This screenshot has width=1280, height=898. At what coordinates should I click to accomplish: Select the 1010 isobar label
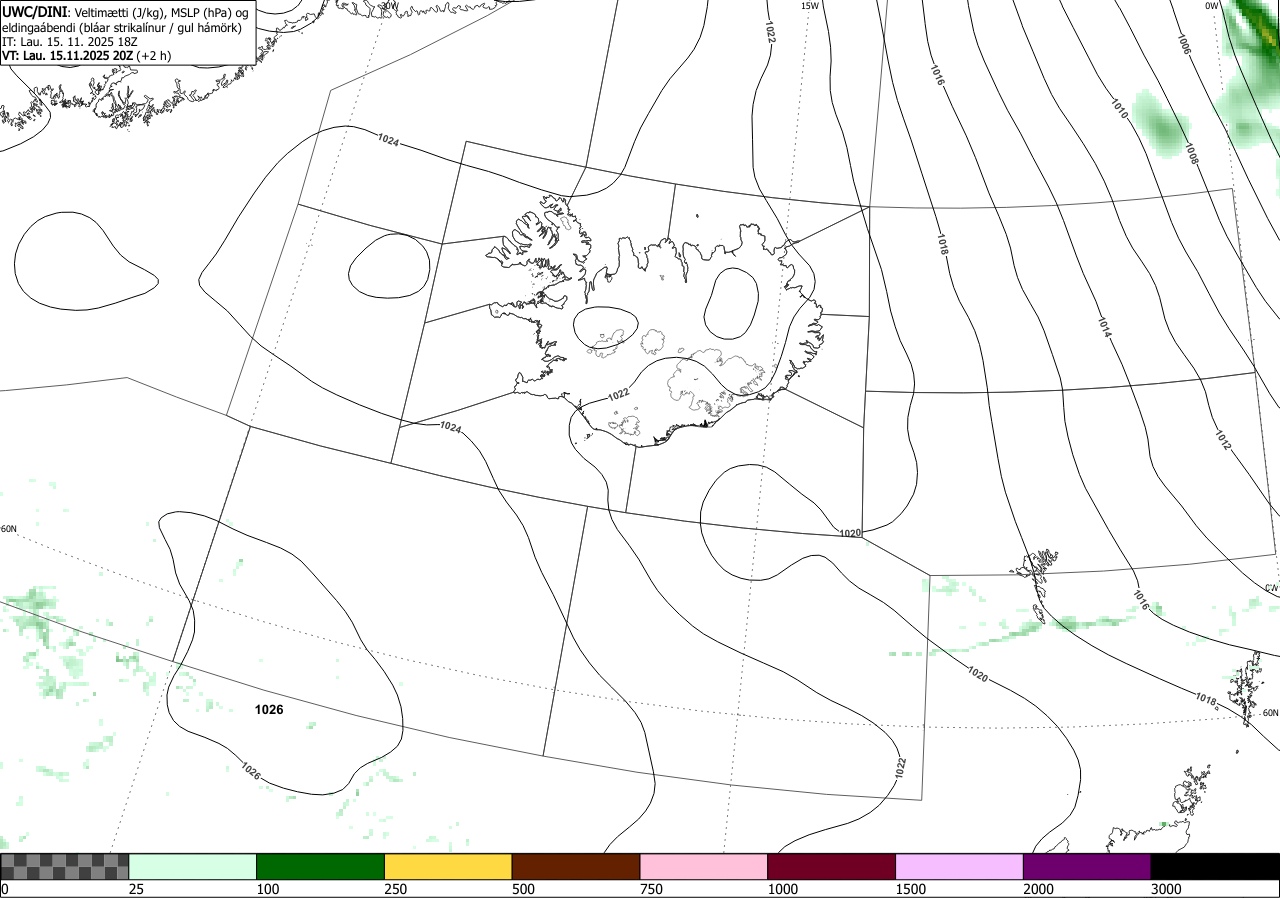[1119, 109]
